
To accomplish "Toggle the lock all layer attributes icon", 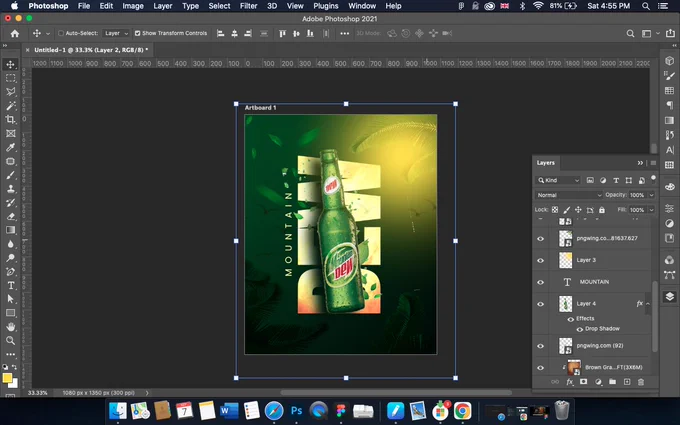I will [602, 210].
